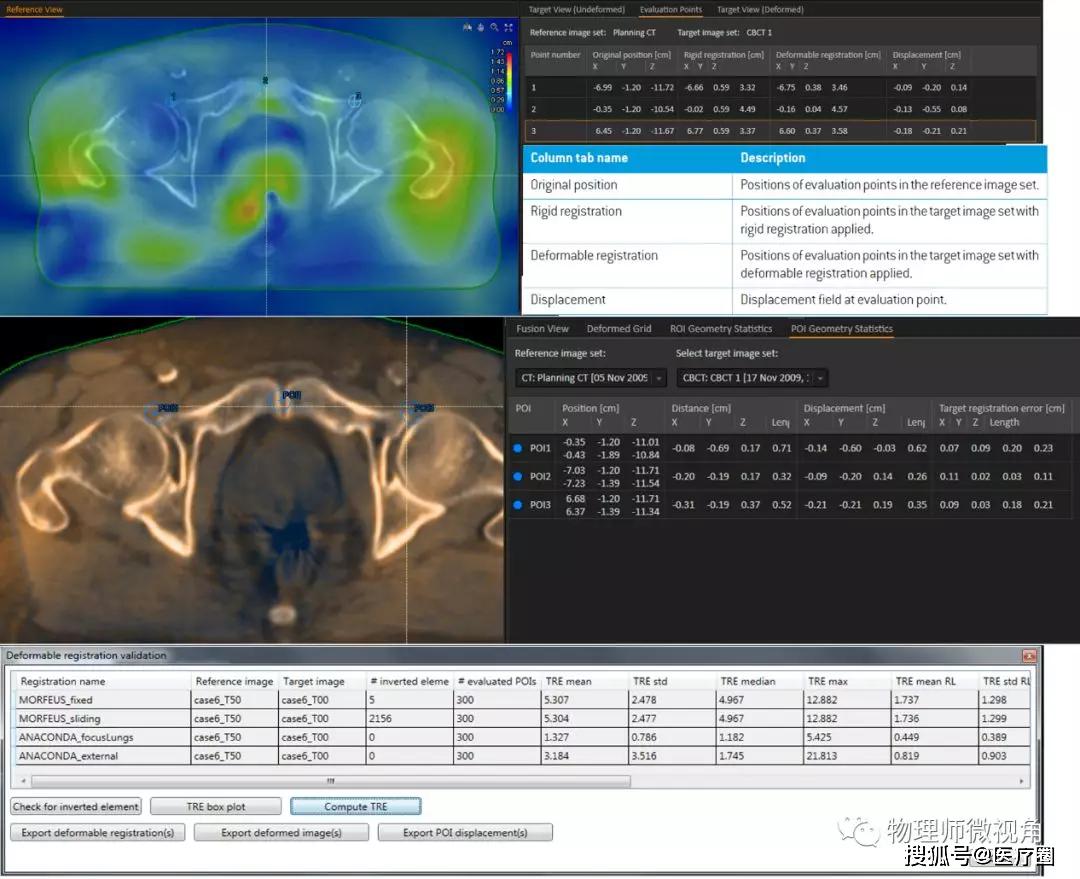Click the blue POI3 marker dot
The height and width of the screenshot is (879, 1080).
pyautogui.click(x=518, y=505)
